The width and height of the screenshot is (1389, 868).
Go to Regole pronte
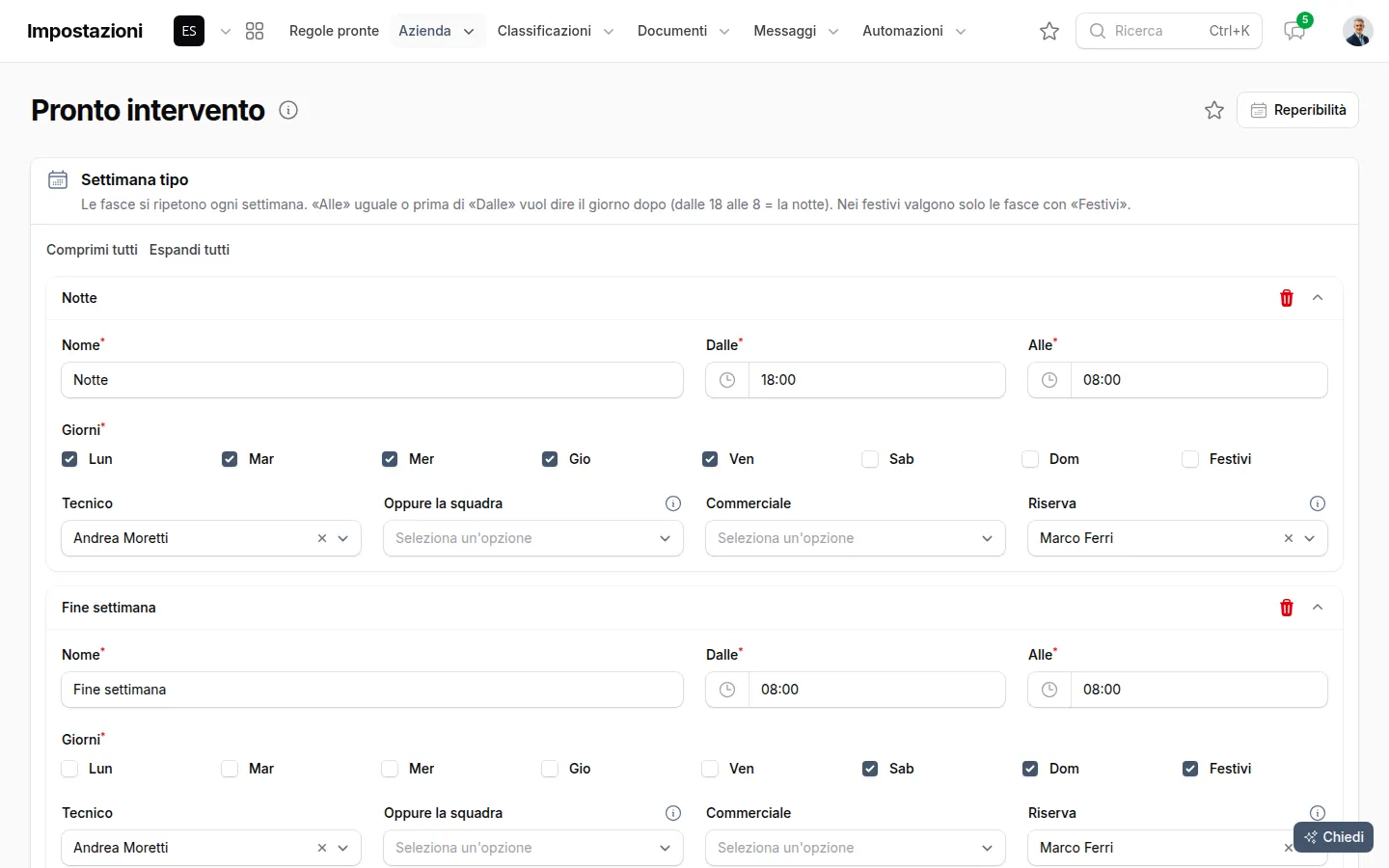334,31
